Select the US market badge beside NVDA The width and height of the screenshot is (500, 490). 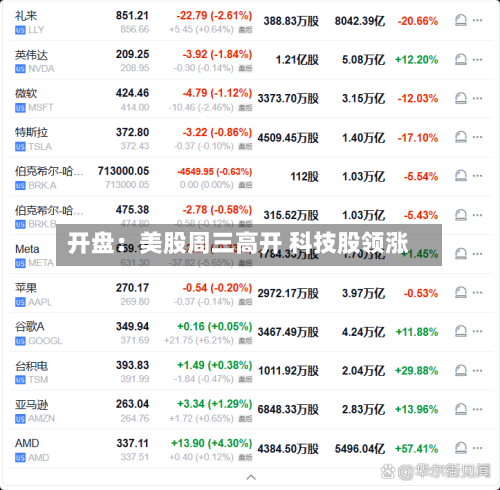tap(20, 69)
